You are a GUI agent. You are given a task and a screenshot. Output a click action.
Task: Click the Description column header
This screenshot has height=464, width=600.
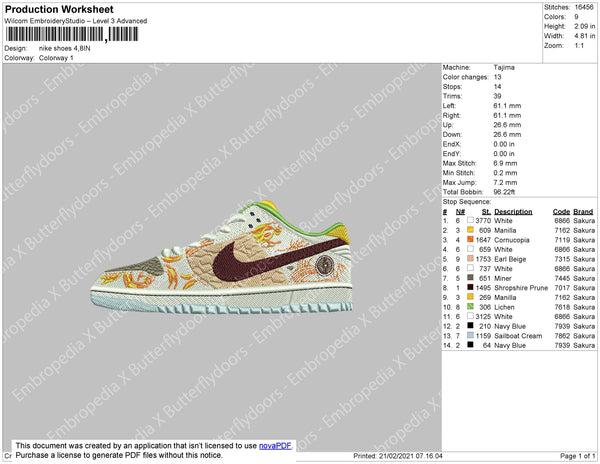tap(513, 212)
